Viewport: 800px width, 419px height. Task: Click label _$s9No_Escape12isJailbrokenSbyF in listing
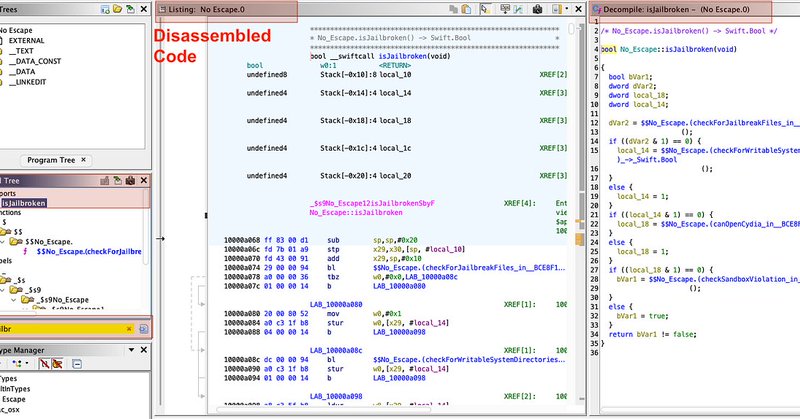(372, 203)
